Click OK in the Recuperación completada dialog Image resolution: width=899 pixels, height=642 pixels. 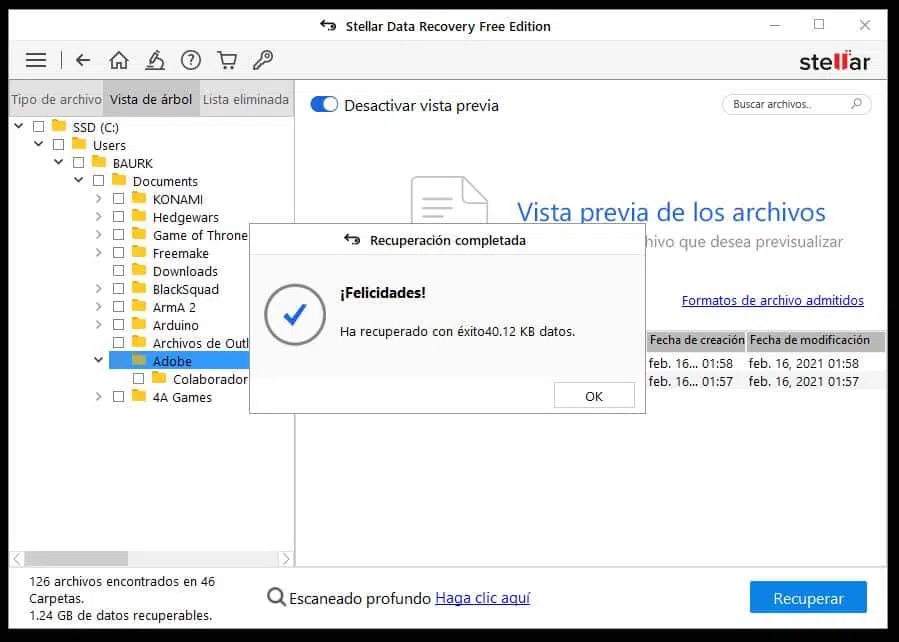coord(594,396)
